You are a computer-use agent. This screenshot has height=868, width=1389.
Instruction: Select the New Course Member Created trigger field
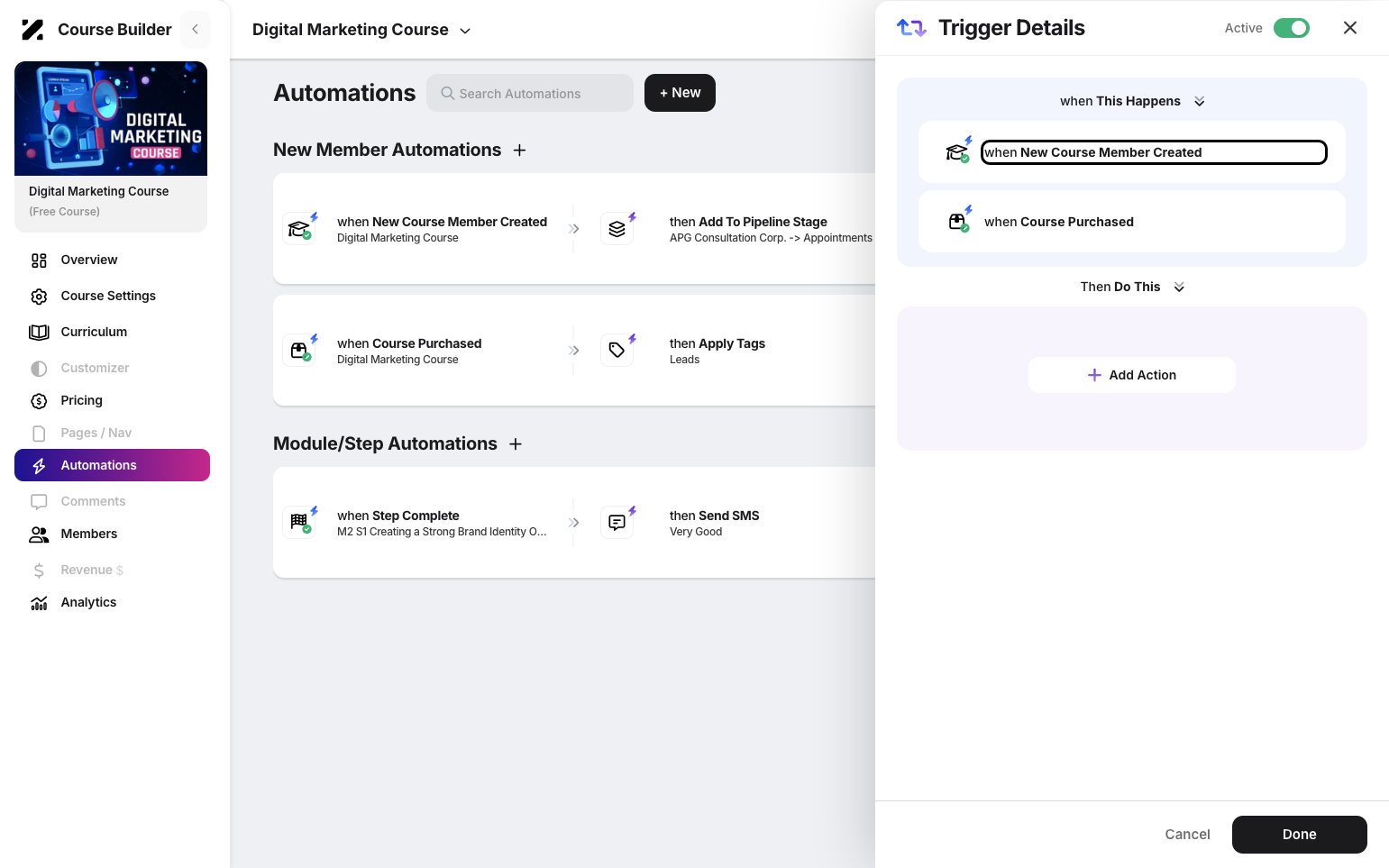[x=1154, y=152]
